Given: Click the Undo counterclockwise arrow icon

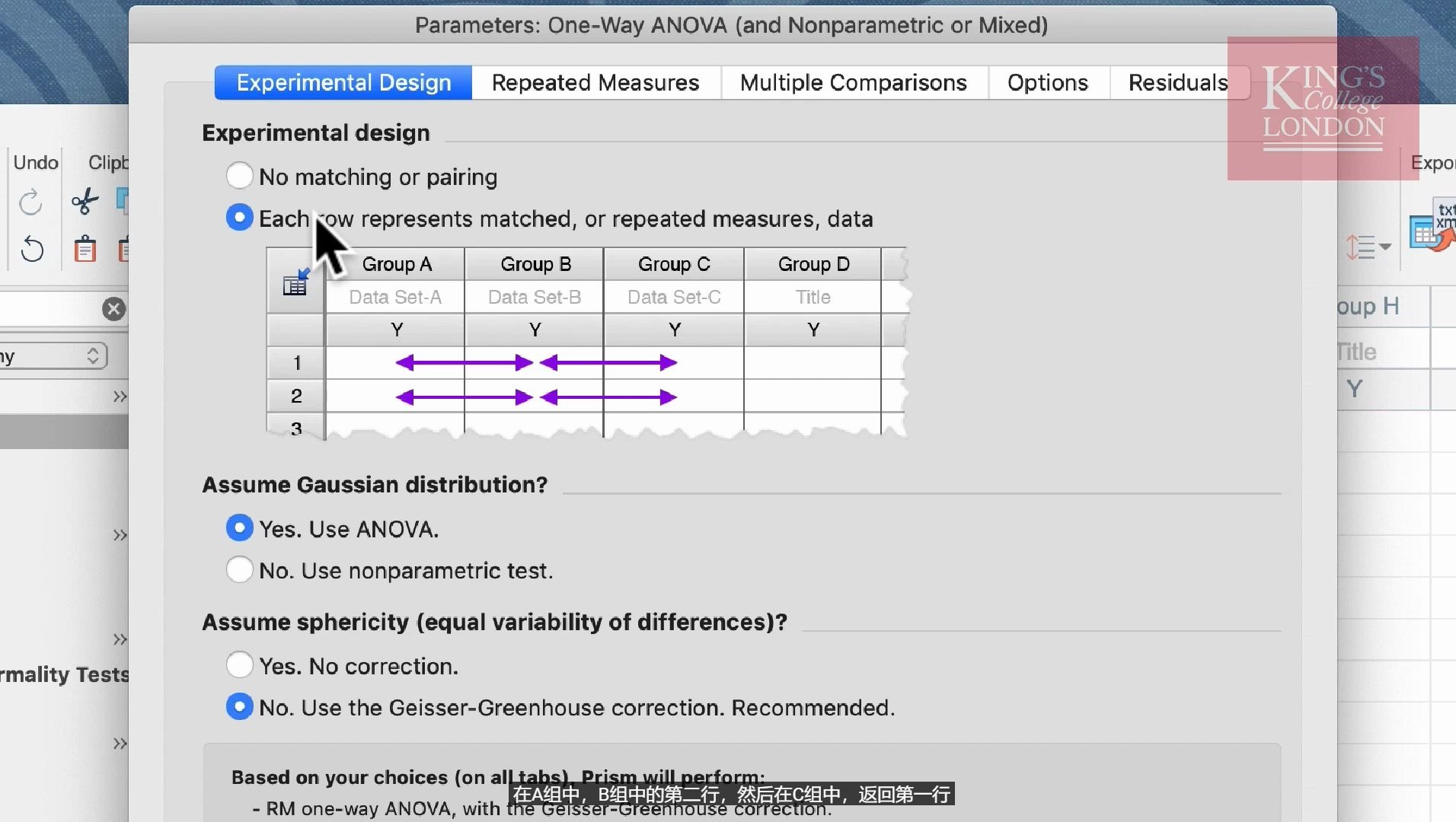Looking at the screenshot, I should point(32,249).
